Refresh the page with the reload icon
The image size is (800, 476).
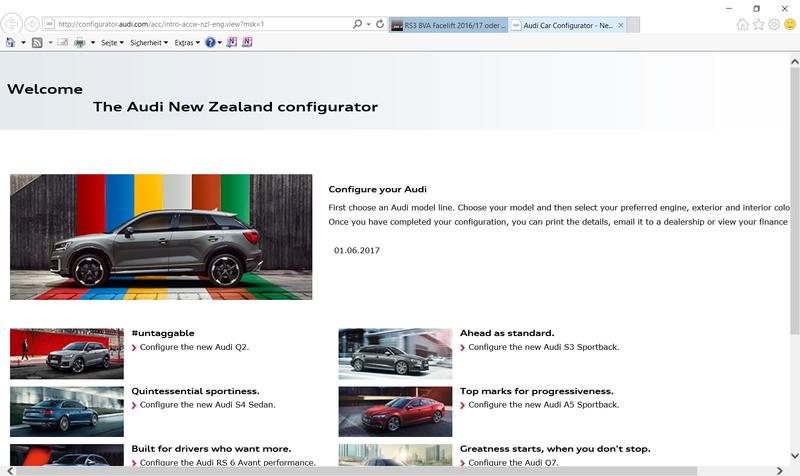click(x=380, y=23)
